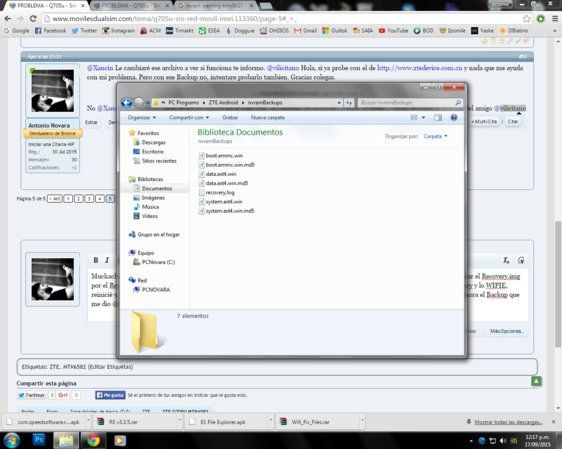Click the Chrome address bar URL
Viewport: 562px width, 449px height.
175,19
